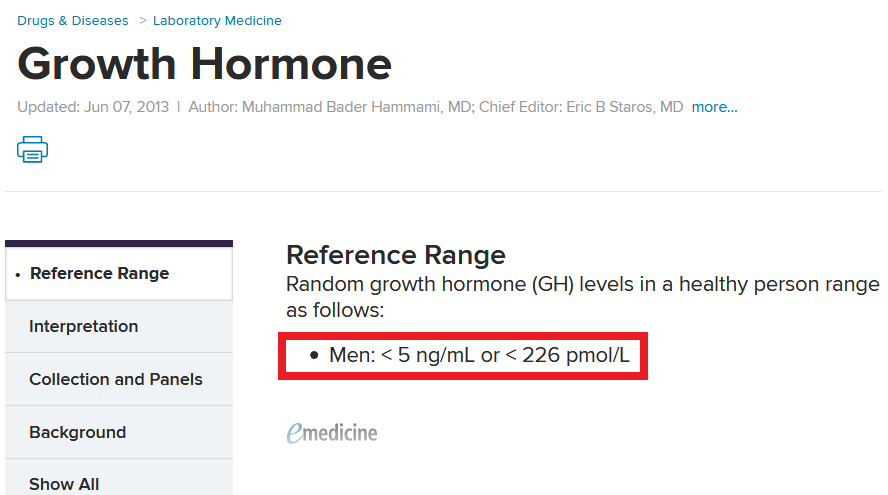Image resolution: width=888 pixels, height=495 pixels.
Task: Click the Updated Jun 07, 2013 date text
Action: (93, 107)
